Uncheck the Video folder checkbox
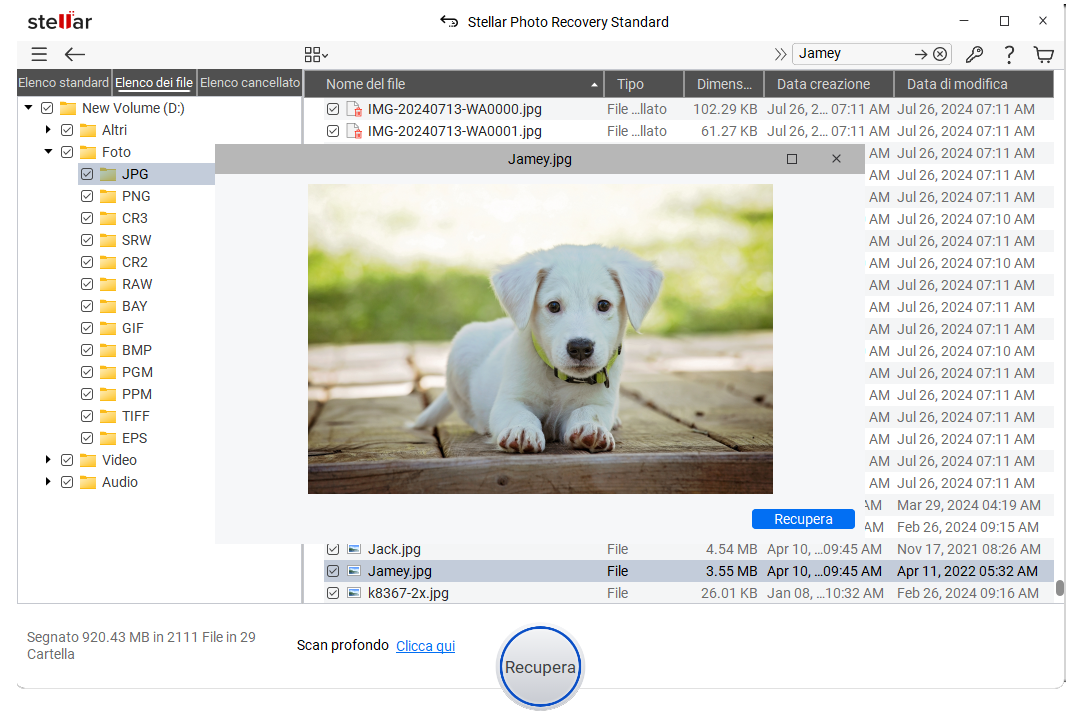The image size is (1082, 717). 67,460
